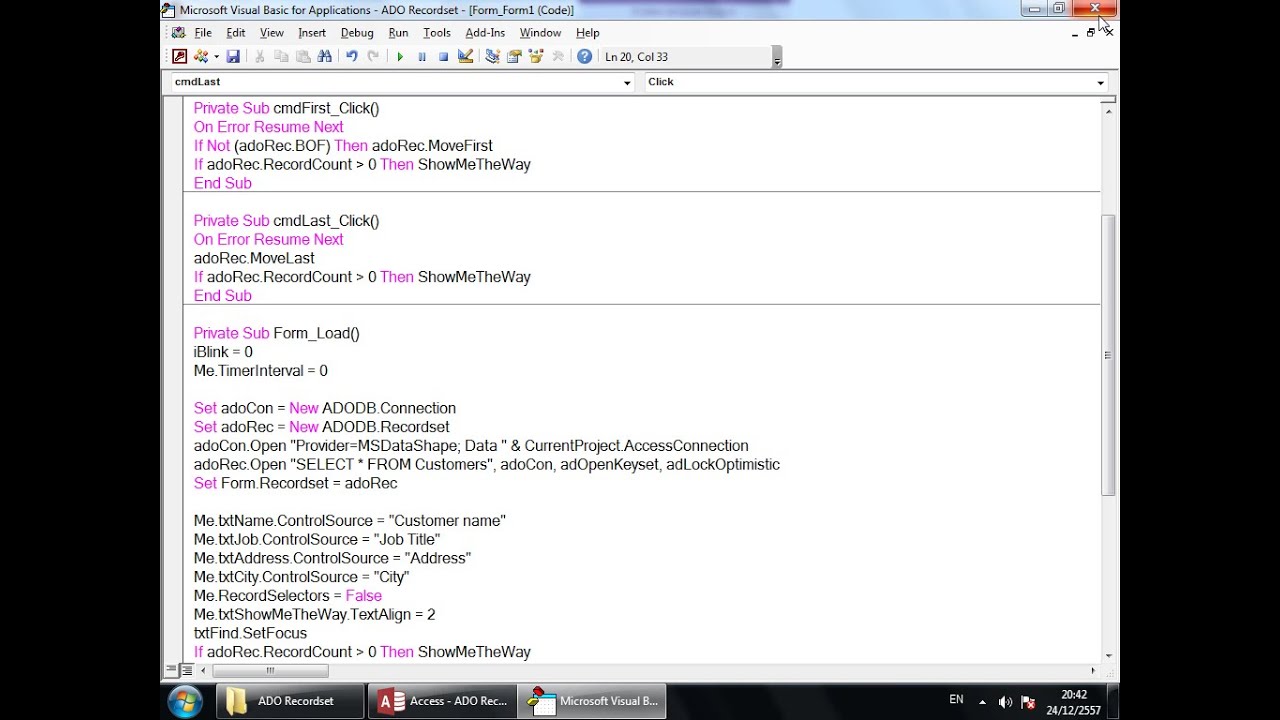Open the Project Explorer icon

[492, 57]
